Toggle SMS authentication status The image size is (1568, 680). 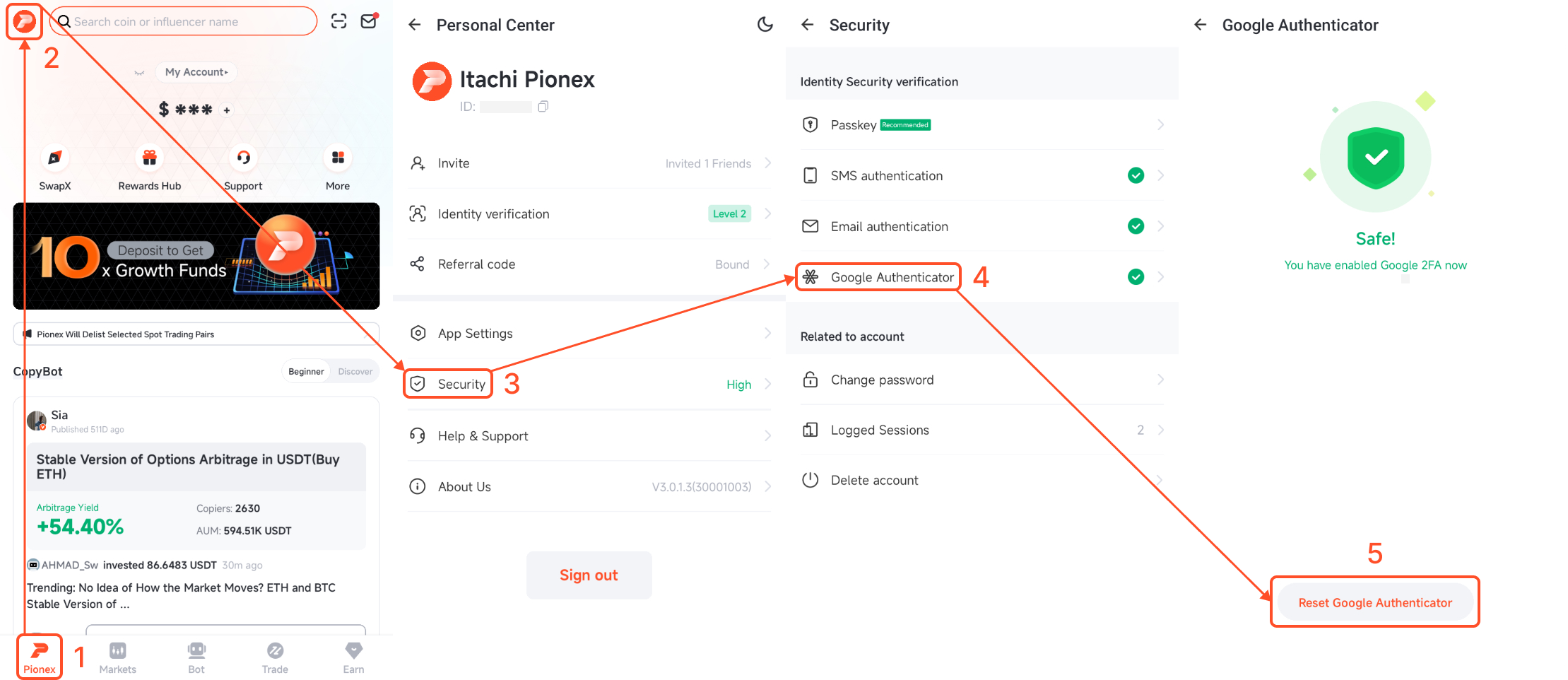click(x=1136, y=175)
